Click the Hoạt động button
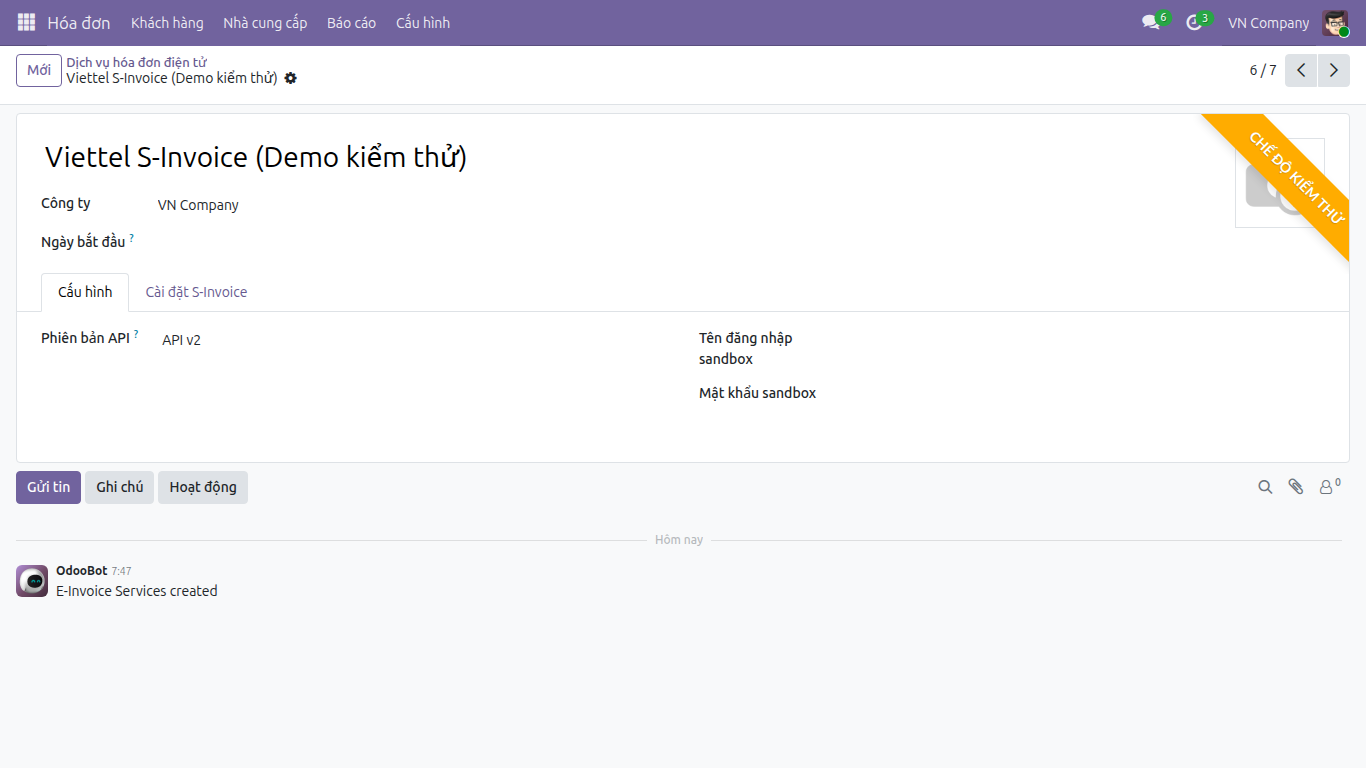 click(x=203, y=487)
